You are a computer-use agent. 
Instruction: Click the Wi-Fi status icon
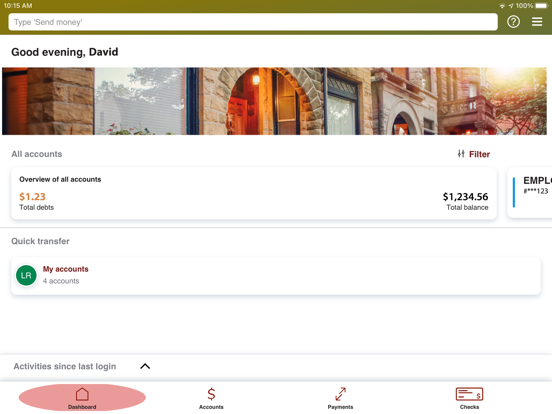[502, 6]
